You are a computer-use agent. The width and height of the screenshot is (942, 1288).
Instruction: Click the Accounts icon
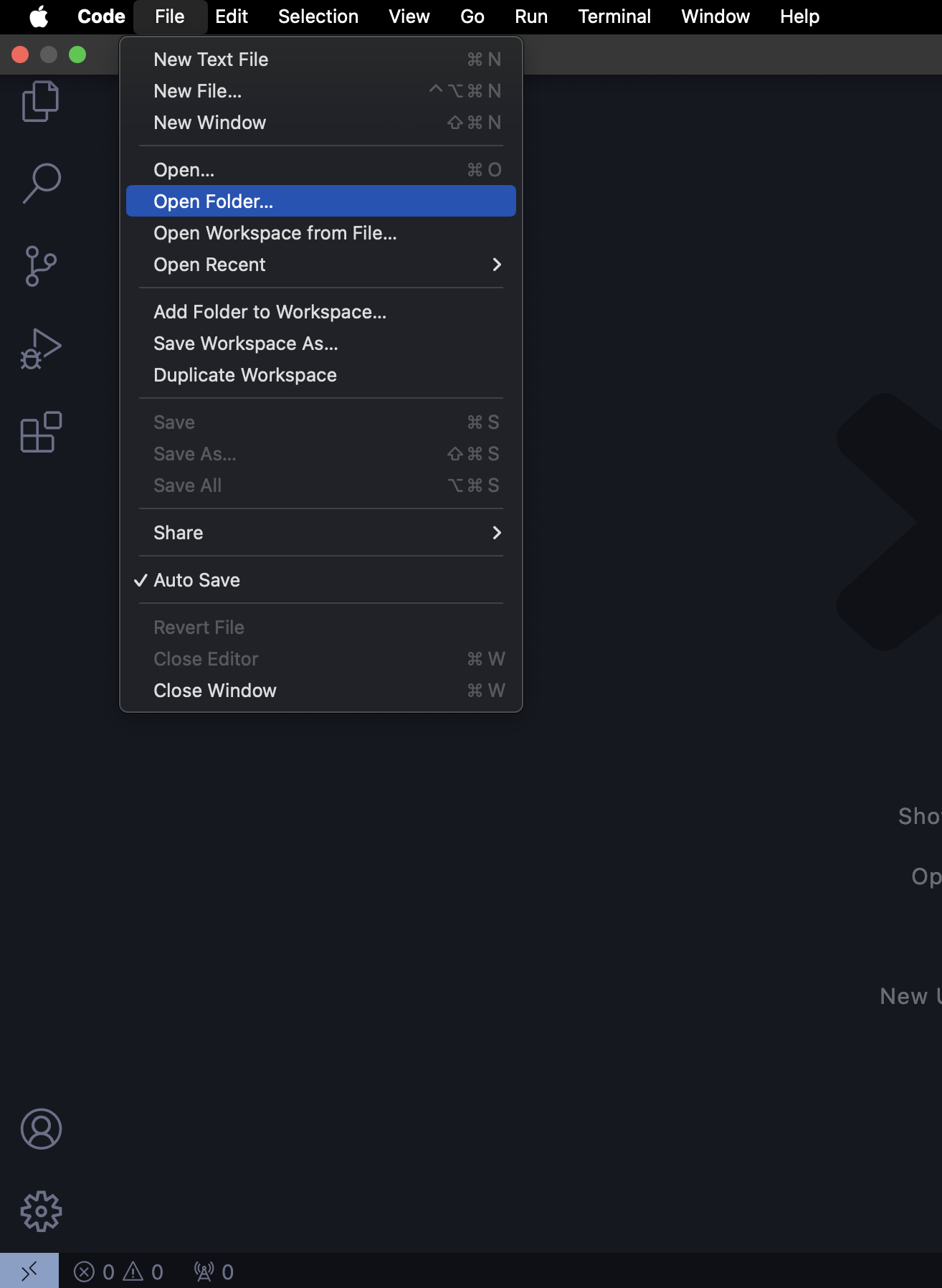pos(41,1129)
